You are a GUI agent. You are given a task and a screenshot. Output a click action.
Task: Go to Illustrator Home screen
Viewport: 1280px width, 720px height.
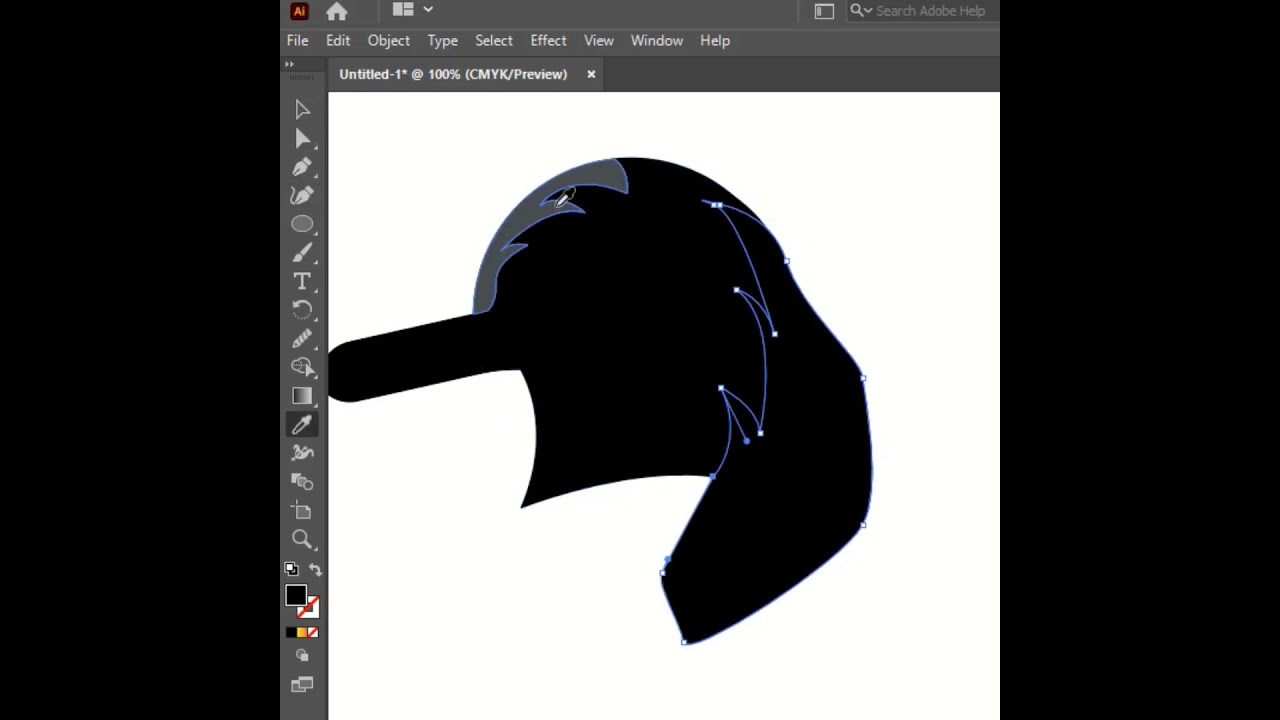coord(337,11)
